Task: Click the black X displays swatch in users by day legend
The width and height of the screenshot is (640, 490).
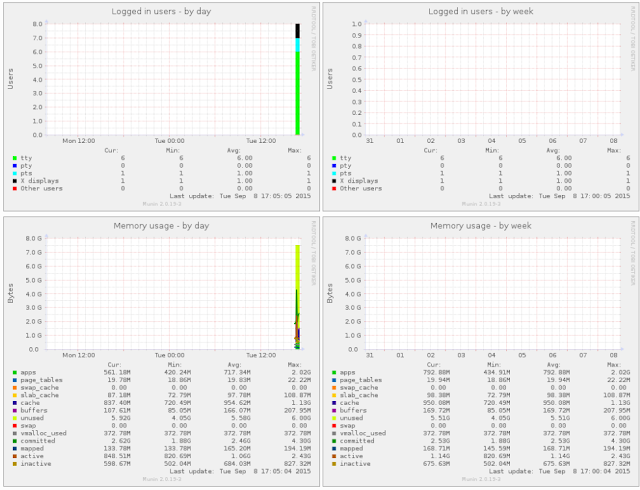Action: (15, 181)
